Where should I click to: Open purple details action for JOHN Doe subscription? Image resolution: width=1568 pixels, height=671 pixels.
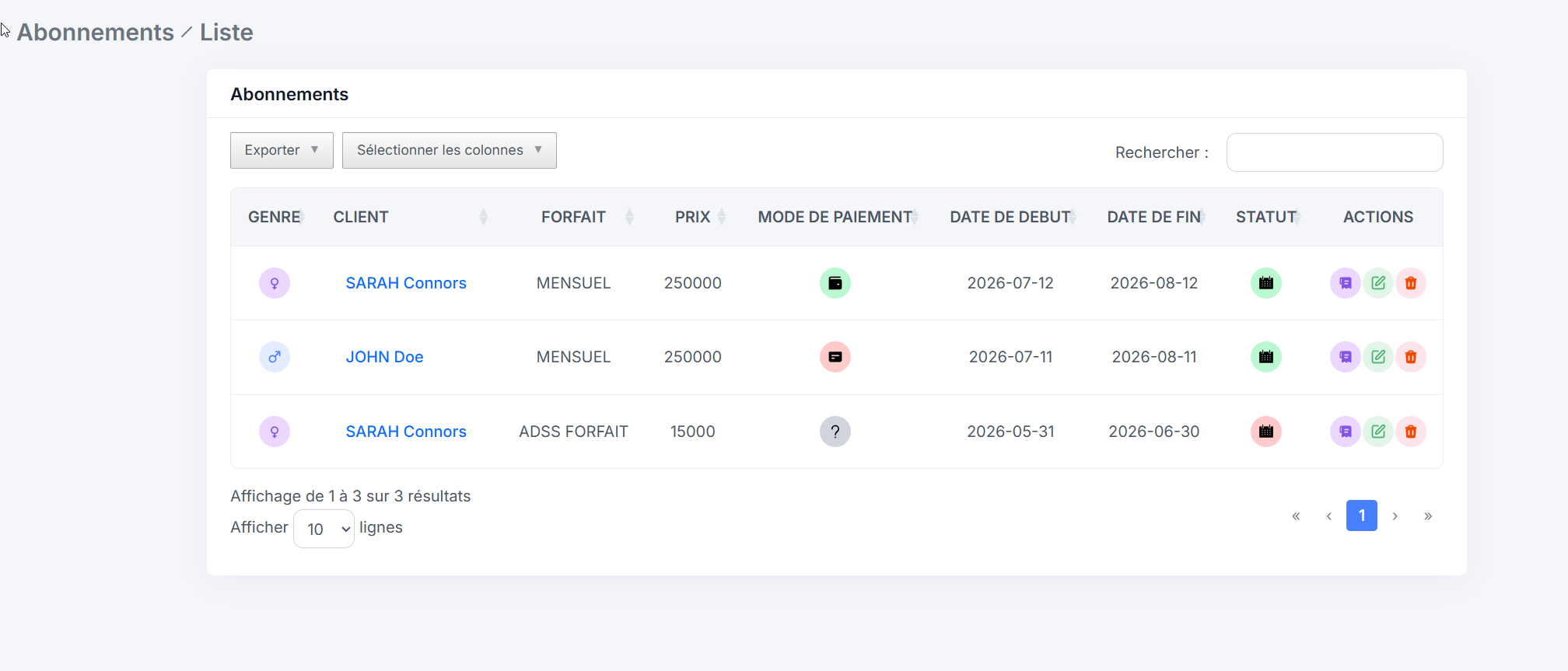pos(1346,357)
